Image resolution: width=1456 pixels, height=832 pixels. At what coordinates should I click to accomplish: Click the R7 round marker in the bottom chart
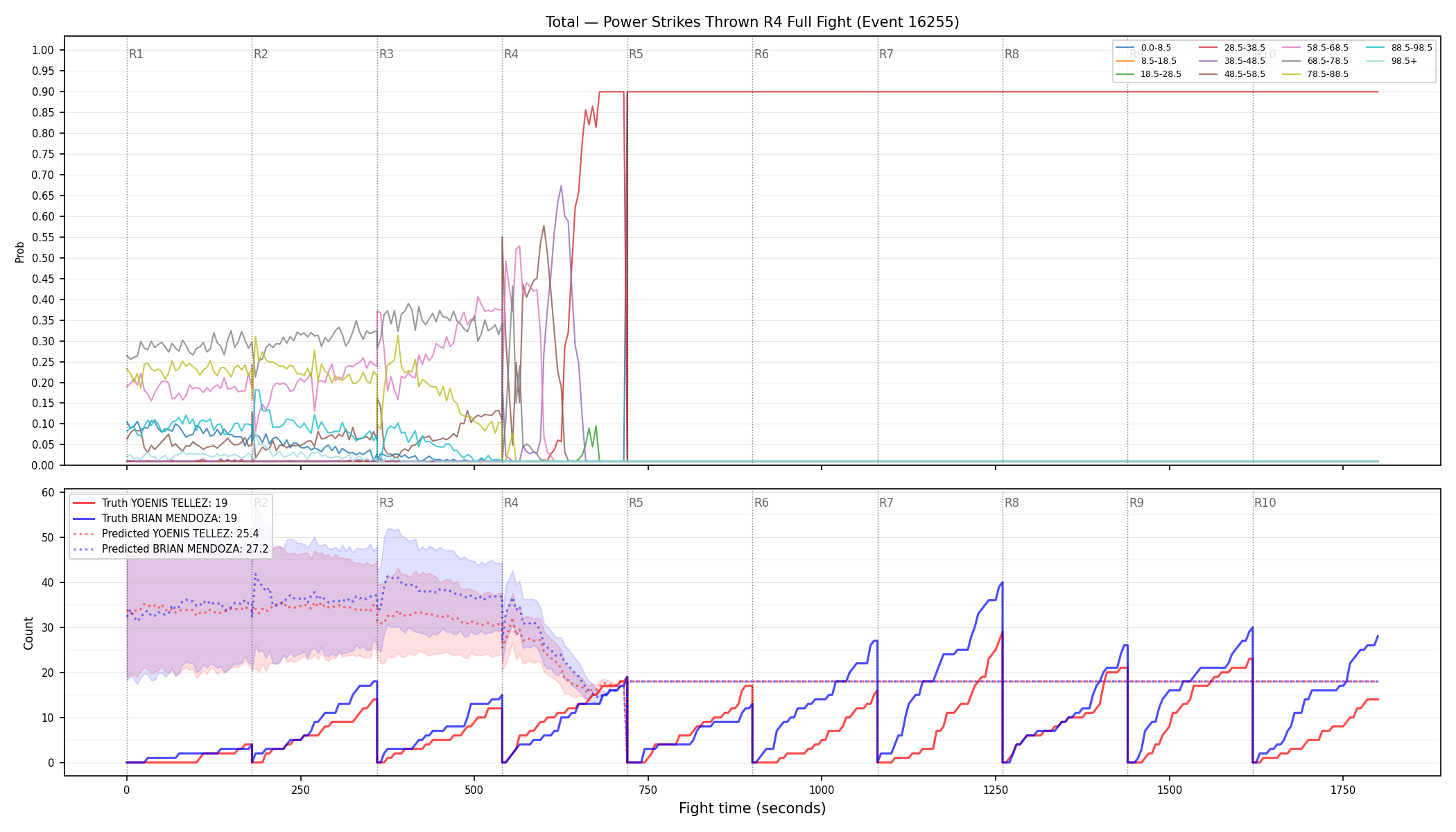coord(886,503)
